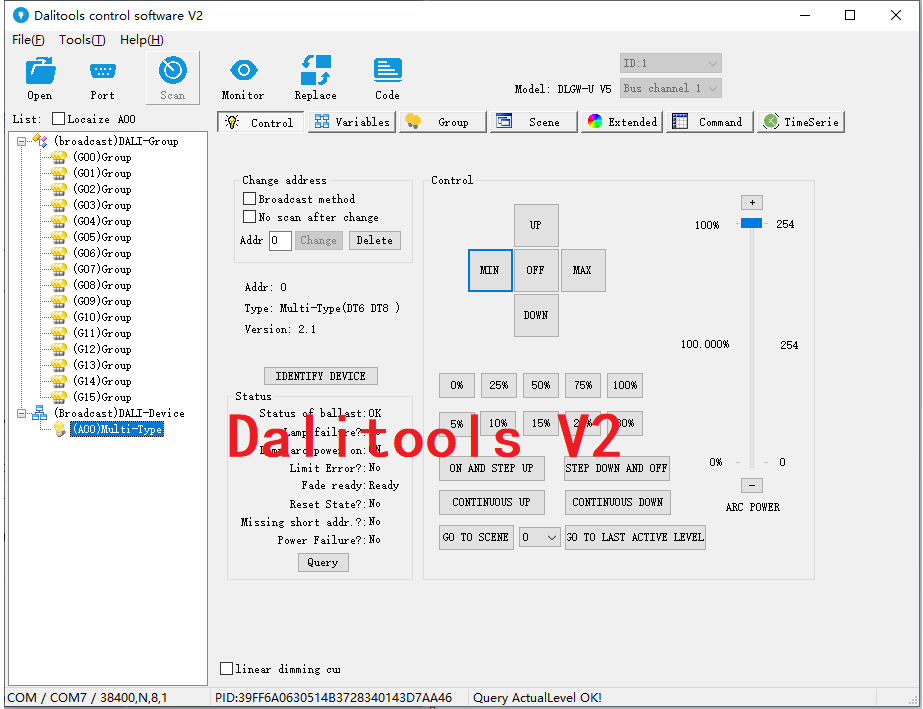Collapse the (broadcast)DALI-Group tree node

(22, 141)
